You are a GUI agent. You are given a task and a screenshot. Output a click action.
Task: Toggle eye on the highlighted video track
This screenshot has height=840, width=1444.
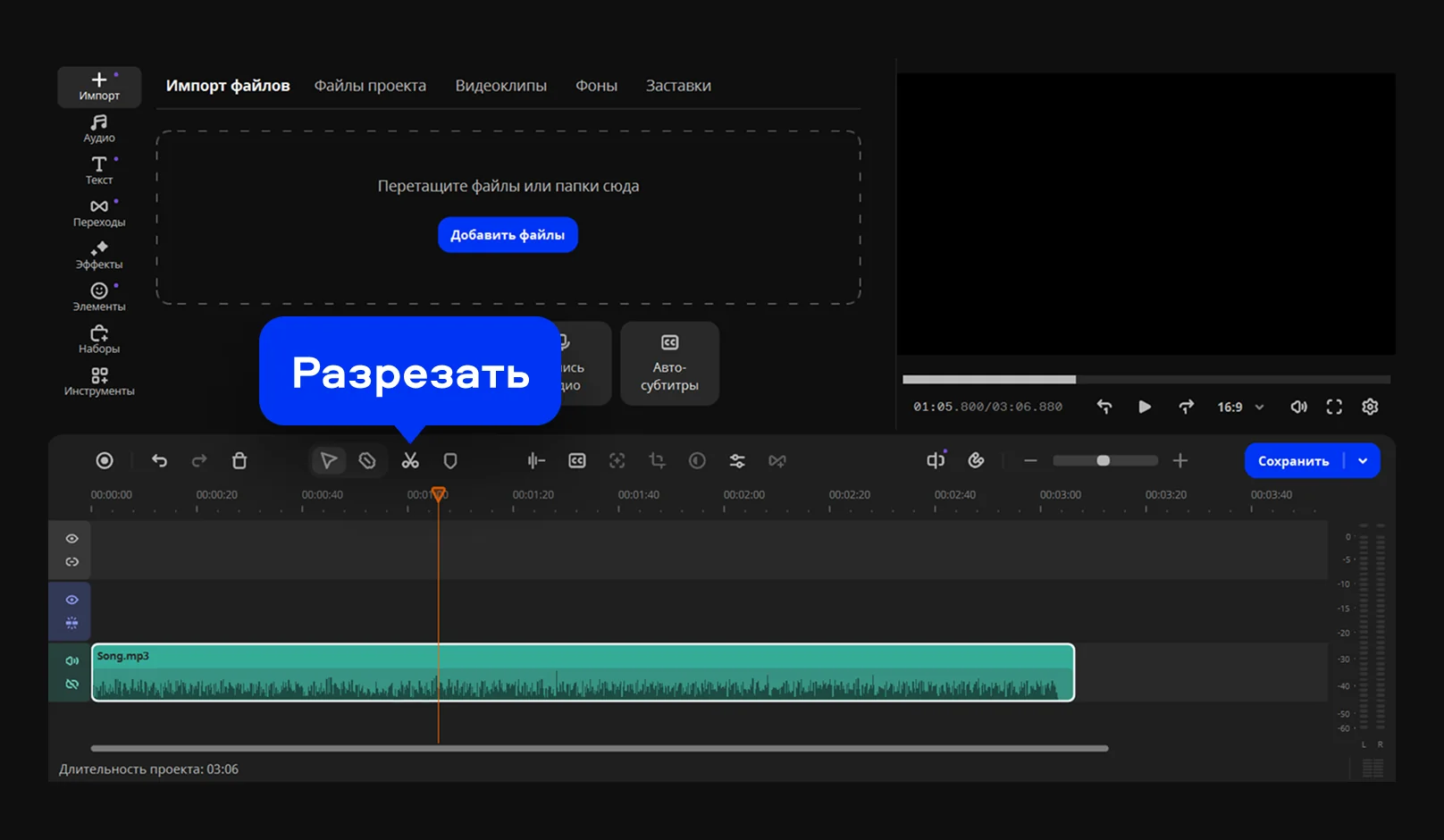(x=72, y=600)
